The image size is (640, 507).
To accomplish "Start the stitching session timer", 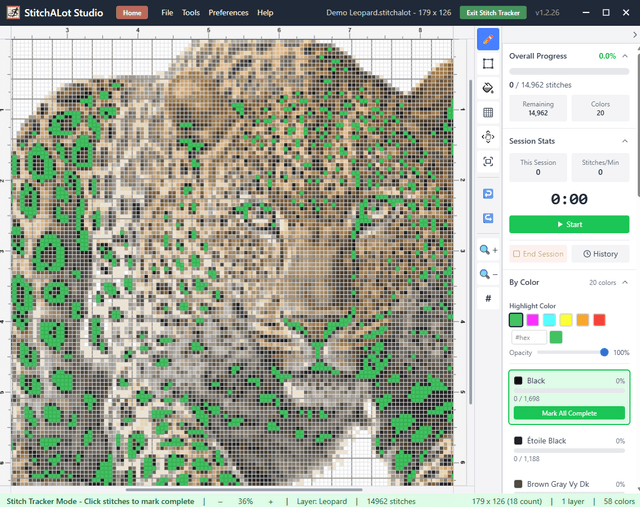I will [569, 224].
